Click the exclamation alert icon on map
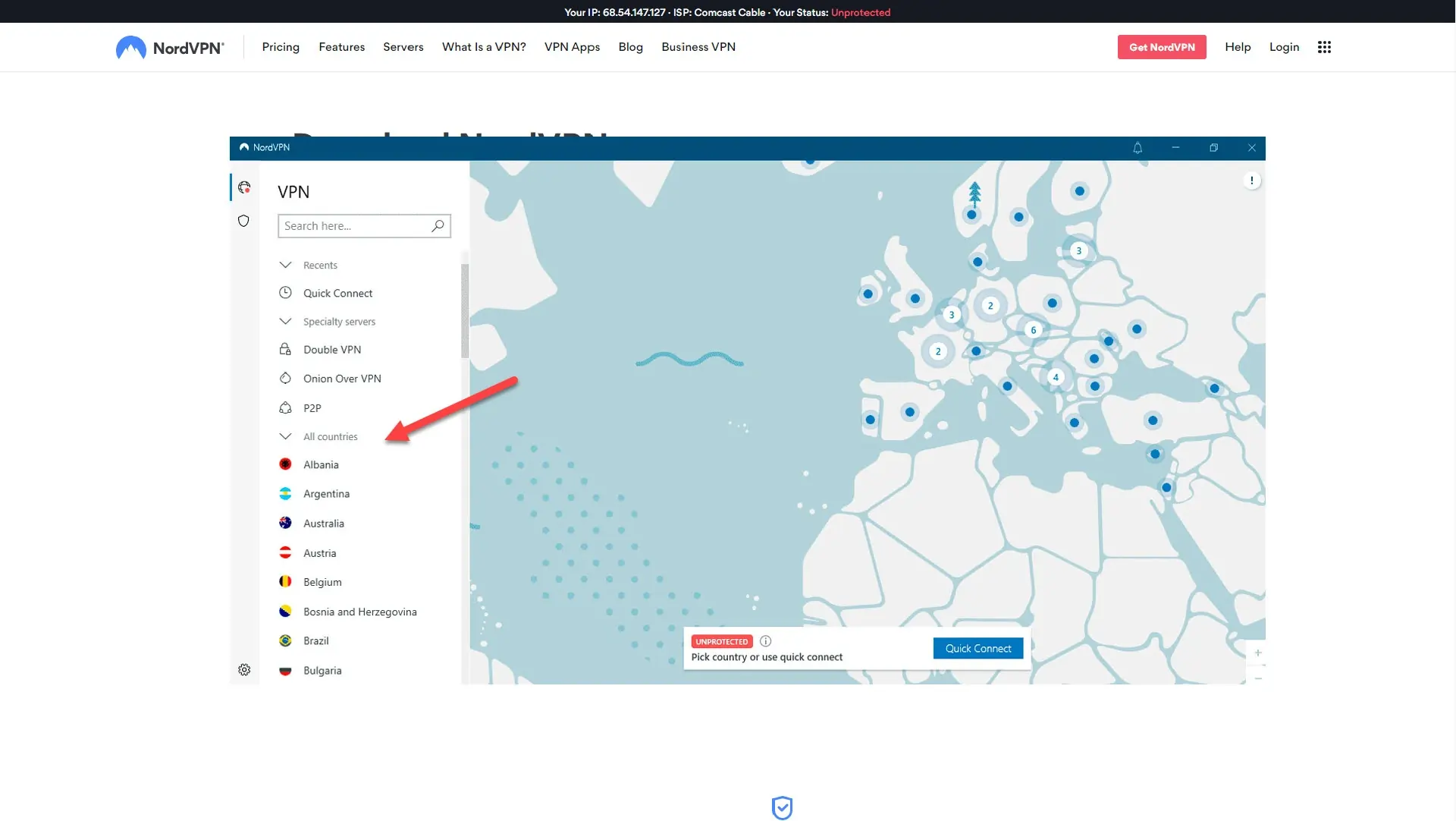 tap(1252, 181)
